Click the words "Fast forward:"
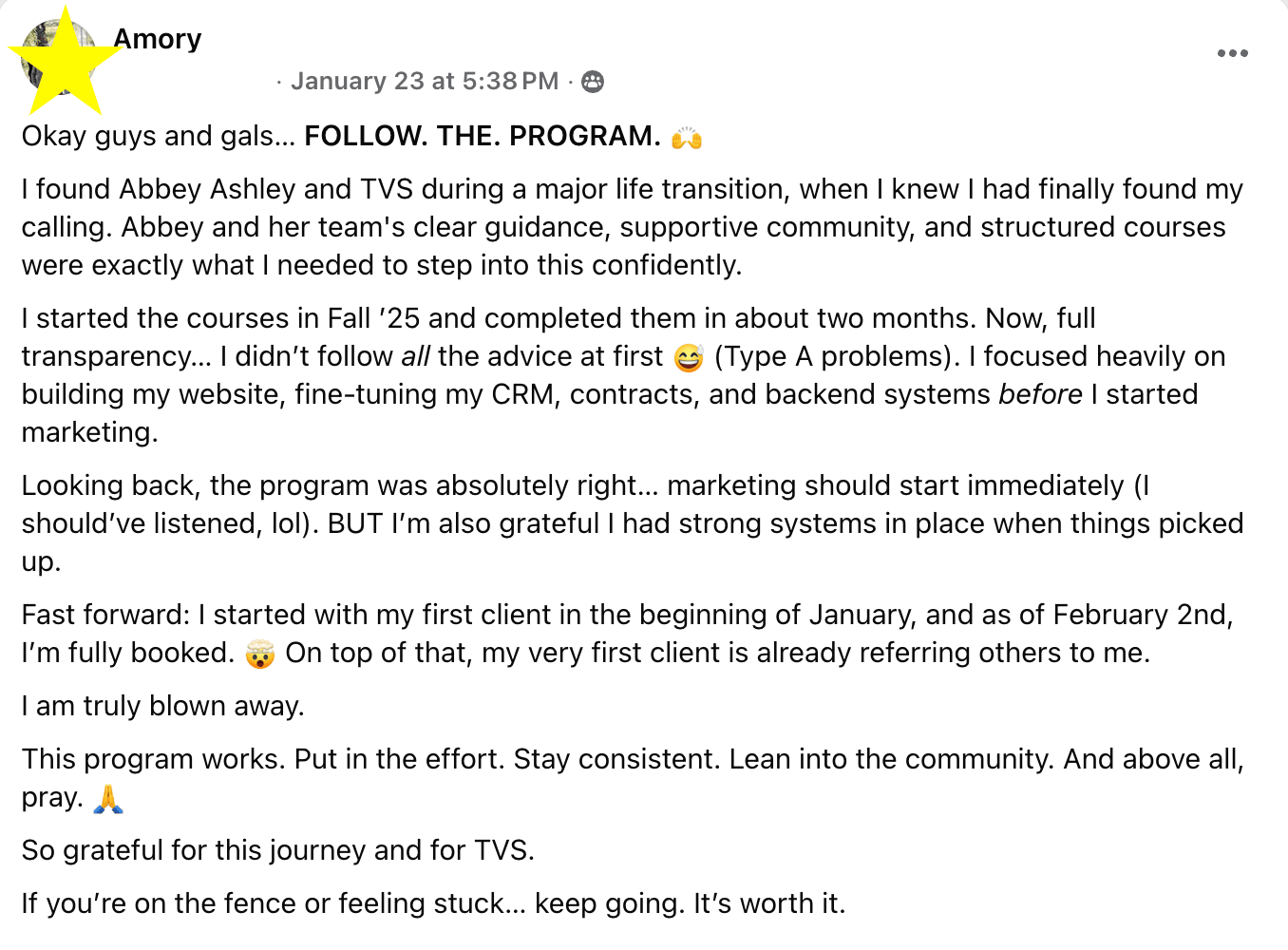The width and height of the screenshot is (1288, 950). coord(106,615)
